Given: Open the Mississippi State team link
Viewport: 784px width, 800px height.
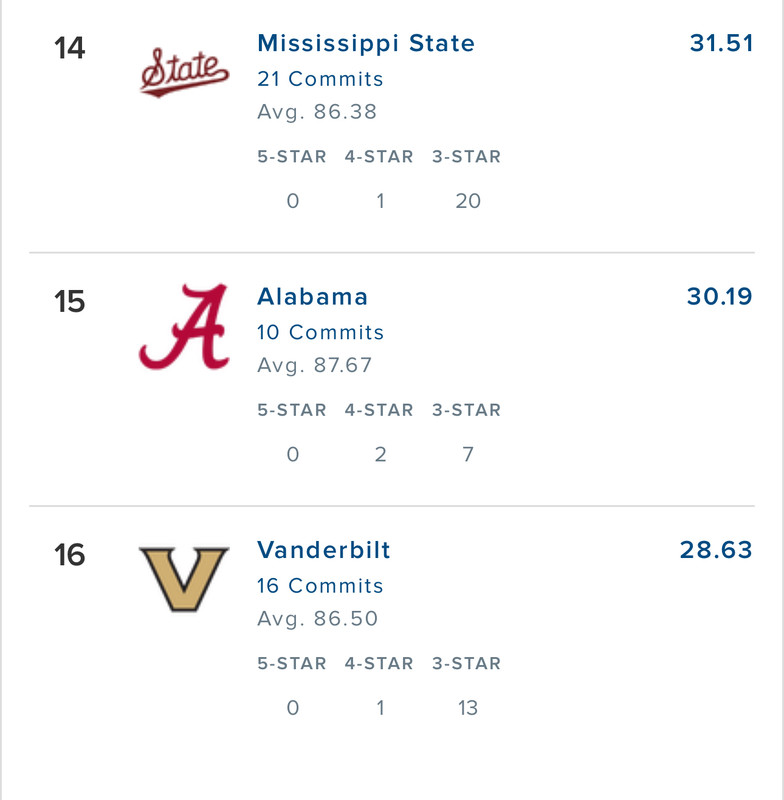Looking at the screenshot, I should [x=366, y=43].
